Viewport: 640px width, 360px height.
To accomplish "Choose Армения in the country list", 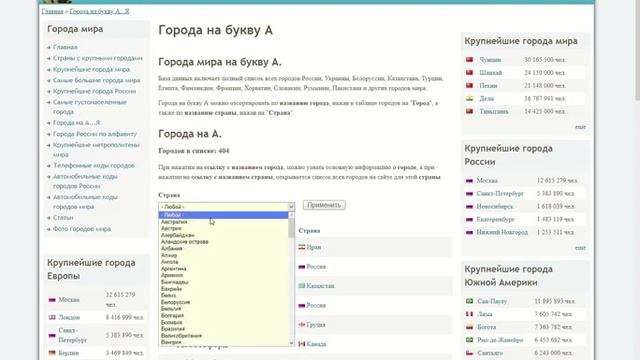I will [172, 275].
